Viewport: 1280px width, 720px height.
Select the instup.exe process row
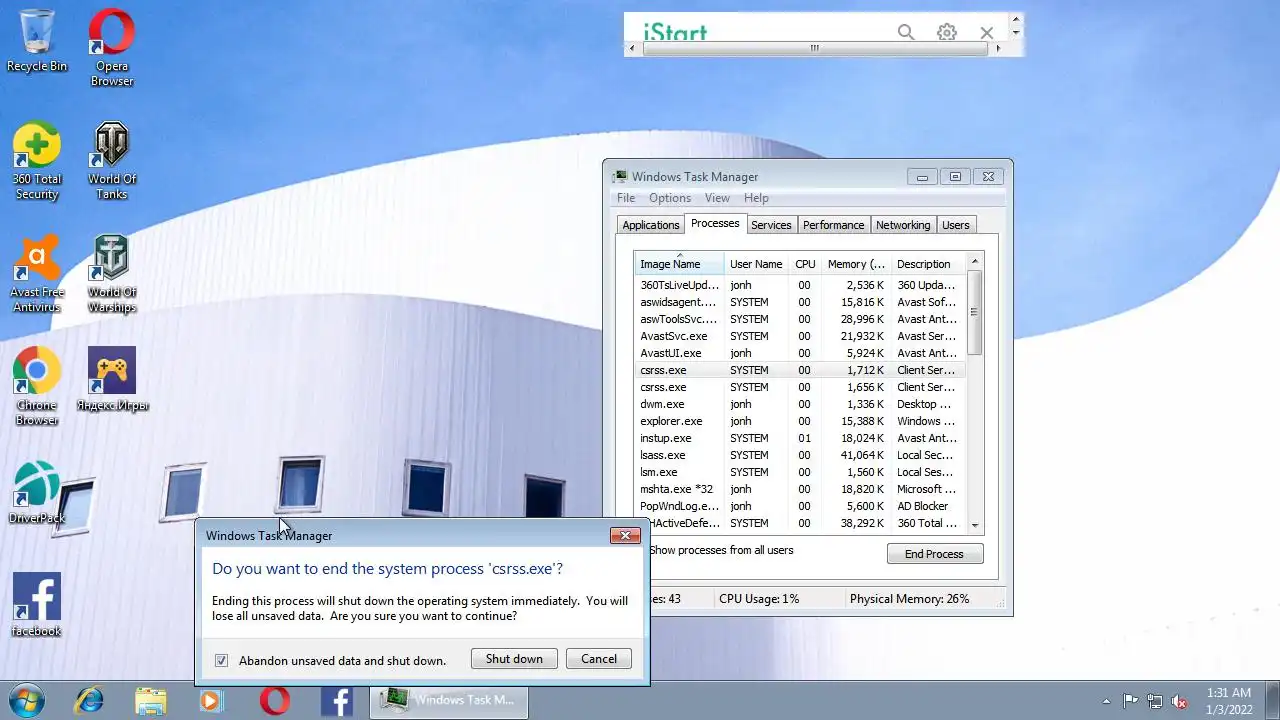(x=800, y=438)
